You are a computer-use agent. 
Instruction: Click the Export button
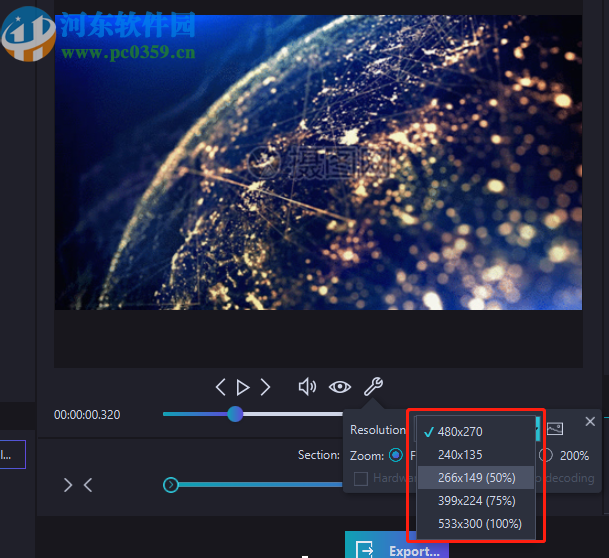pos(397,547)
